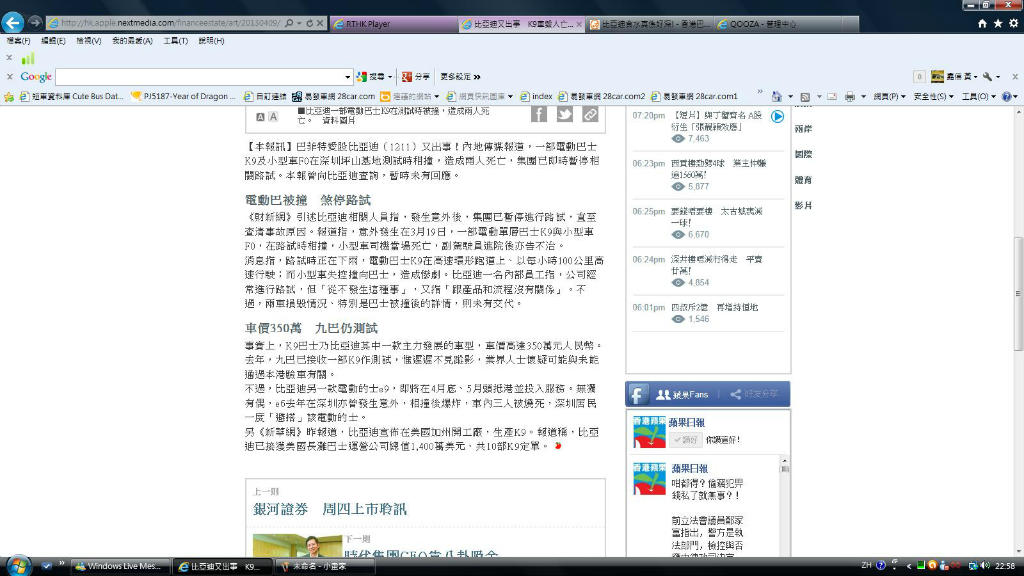Click the taskbar ZH language indicator
Image resolution: width=1024 pixels, height=576 pixels.
[867, 566]
